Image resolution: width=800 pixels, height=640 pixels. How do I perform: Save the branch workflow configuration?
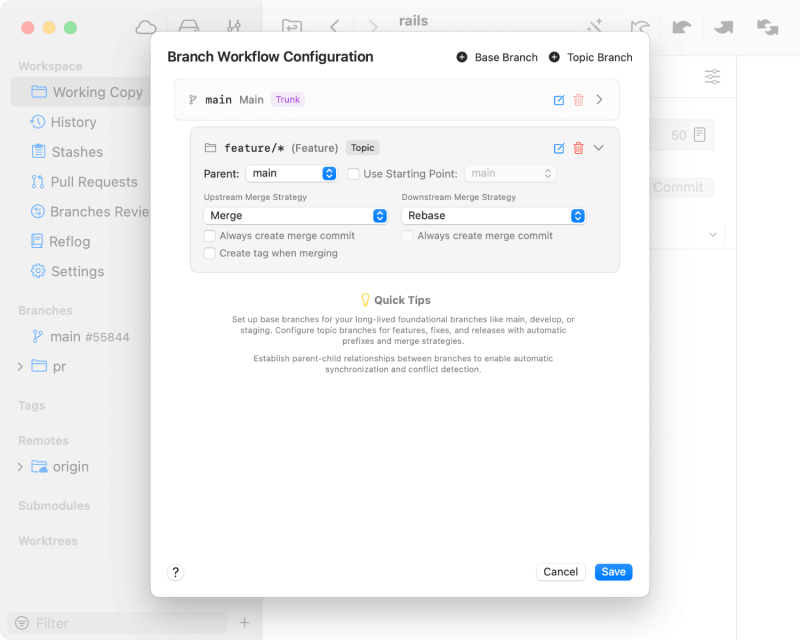click(613, 571)
